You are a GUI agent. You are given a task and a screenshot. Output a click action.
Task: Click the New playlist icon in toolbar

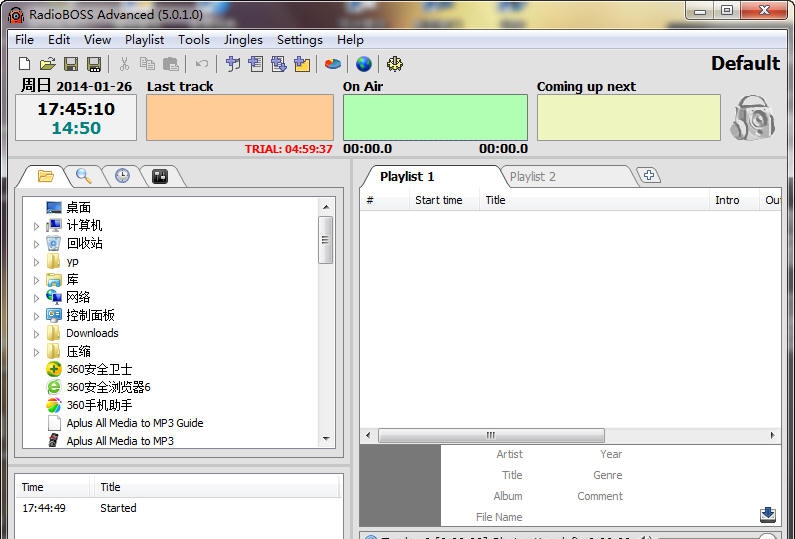(25, 64)
